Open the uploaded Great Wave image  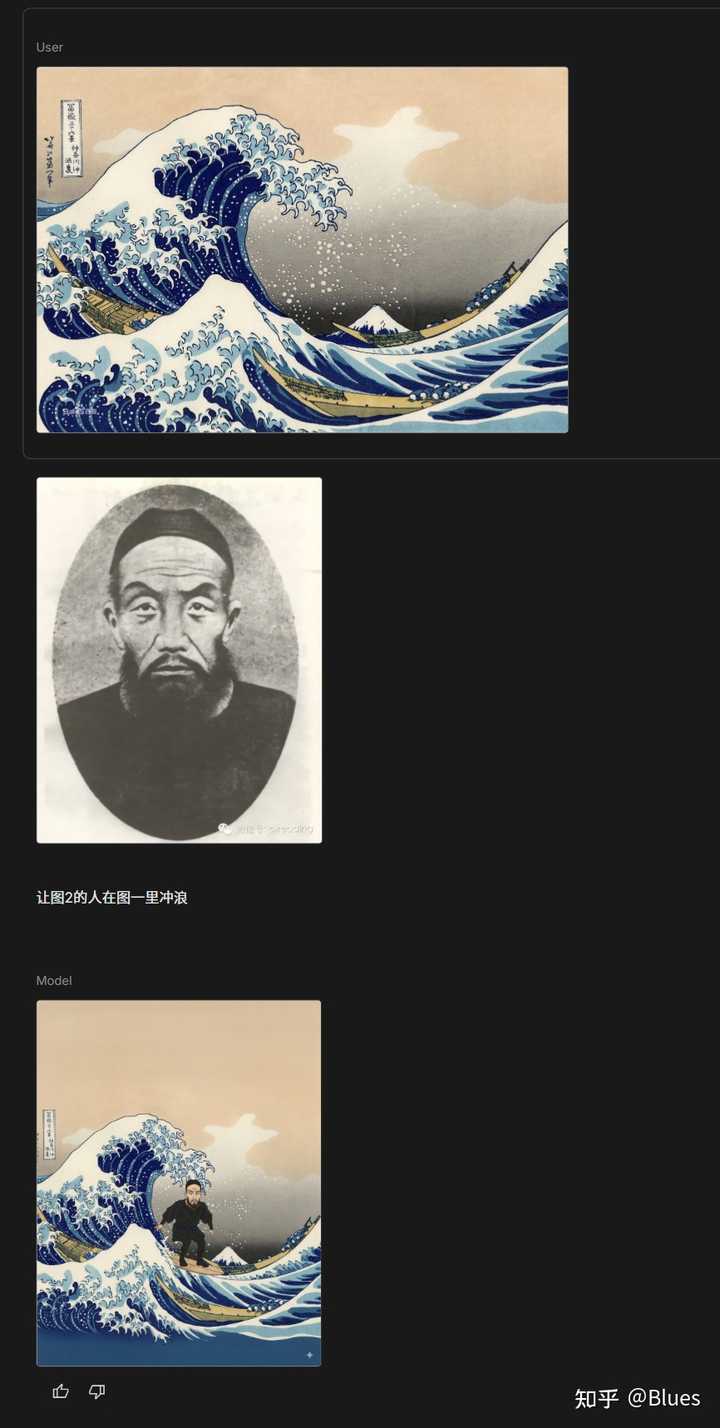click(302, 250)
